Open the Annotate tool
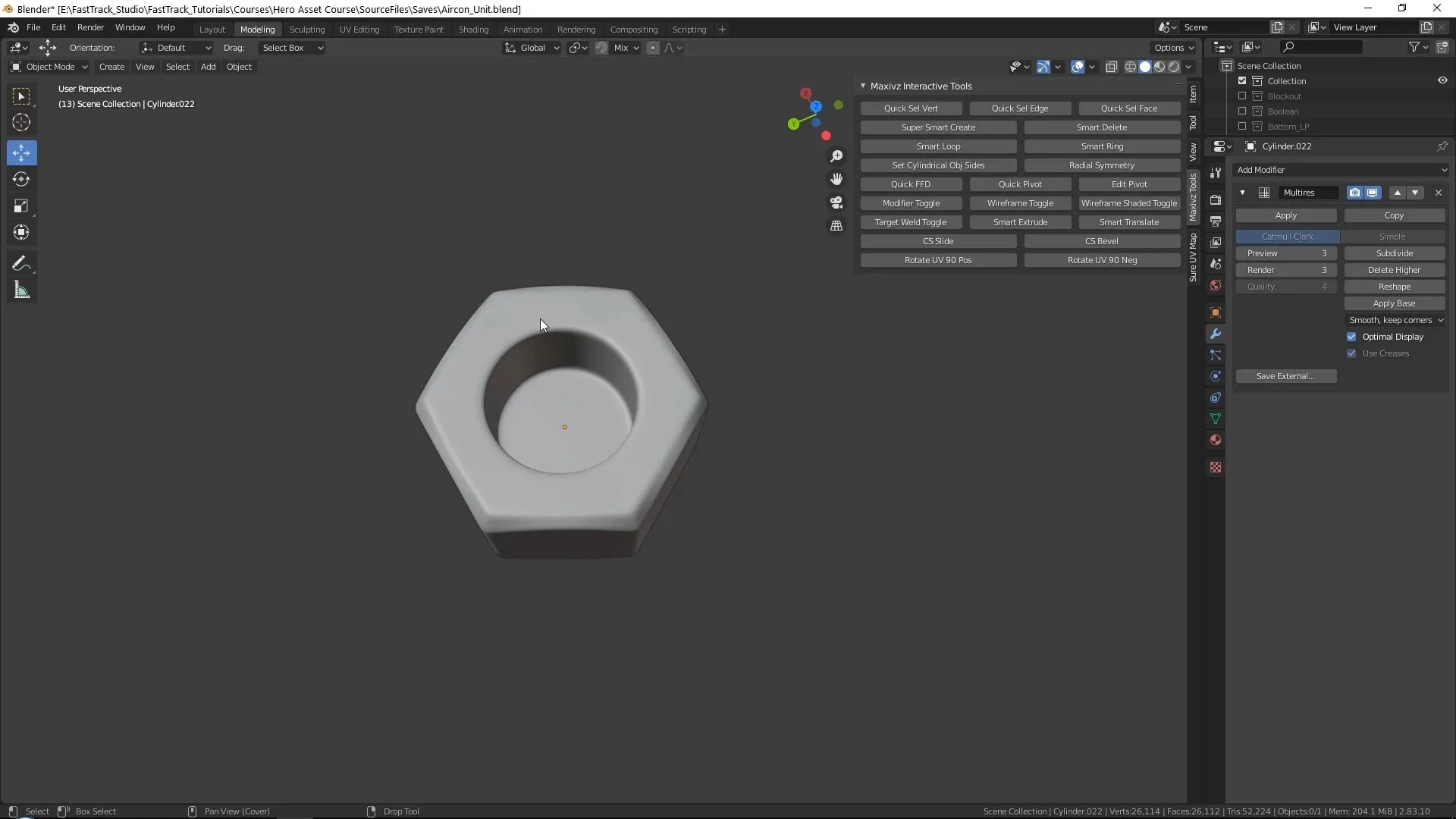This screenshot has height=819, width=1456. (x=21, y=263)
